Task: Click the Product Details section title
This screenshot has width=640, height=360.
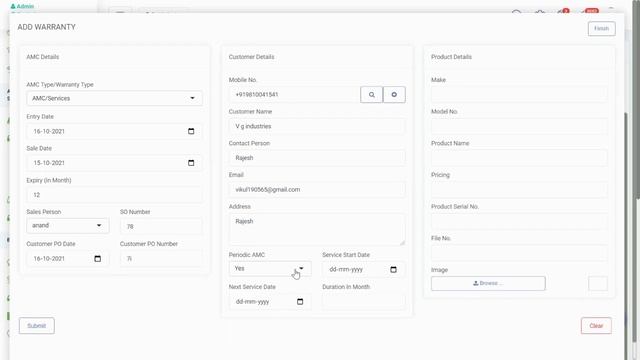Action: [x=451, y=57]
